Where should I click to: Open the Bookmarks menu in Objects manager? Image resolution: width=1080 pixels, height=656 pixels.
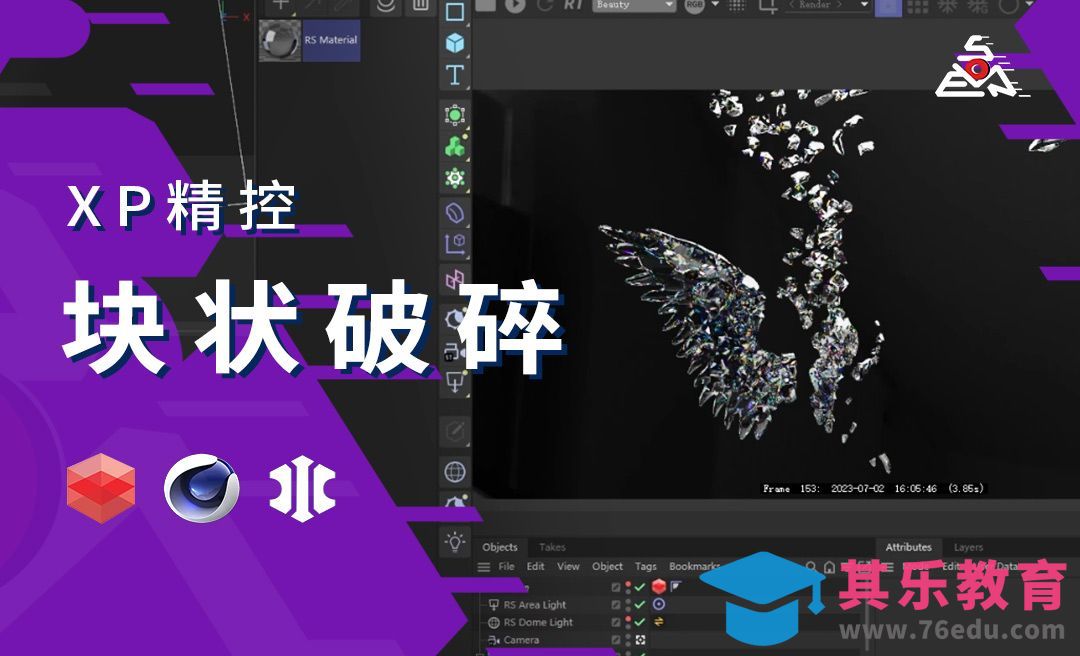tap(696, 566)
